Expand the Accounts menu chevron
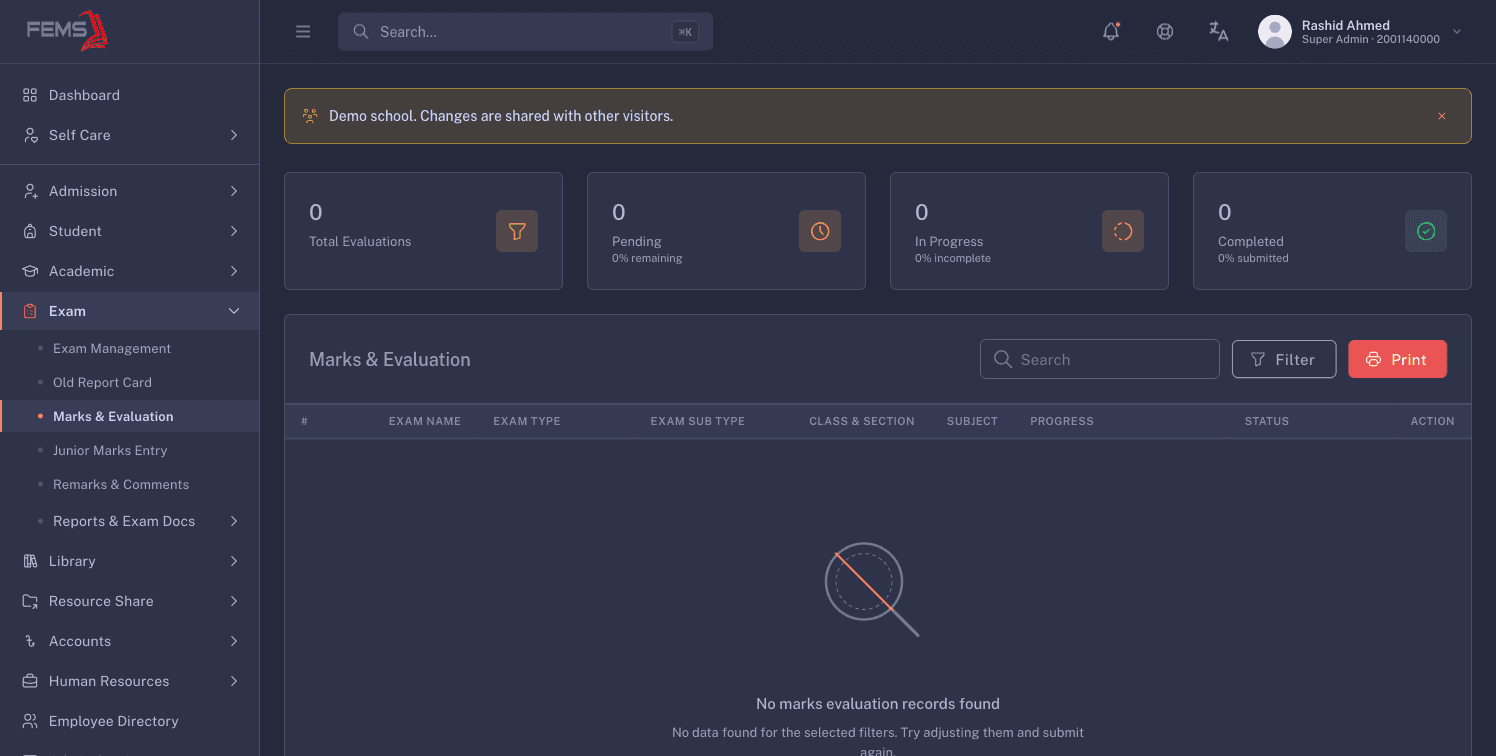1496x756 pixels. coord(234,641)
